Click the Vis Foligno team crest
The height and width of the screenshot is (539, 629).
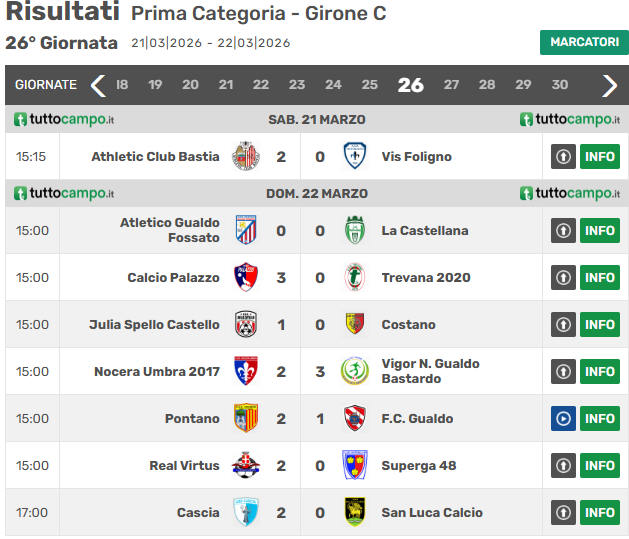coord(354,157)
